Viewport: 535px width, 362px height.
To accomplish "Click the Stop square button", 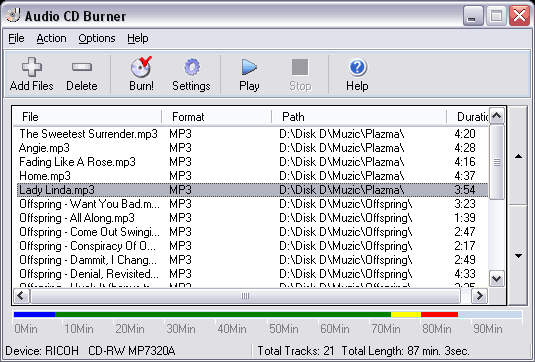I will coord(300,67).
